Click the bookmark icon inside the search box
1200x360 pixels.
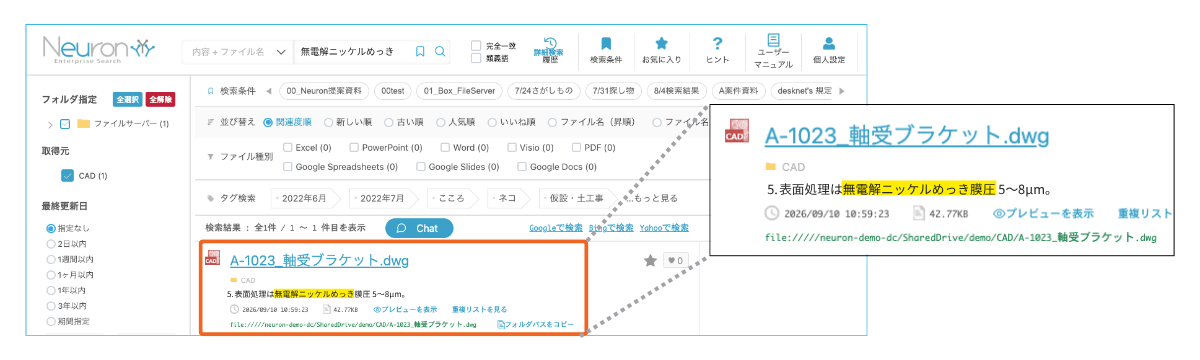[x=420, y=51]
